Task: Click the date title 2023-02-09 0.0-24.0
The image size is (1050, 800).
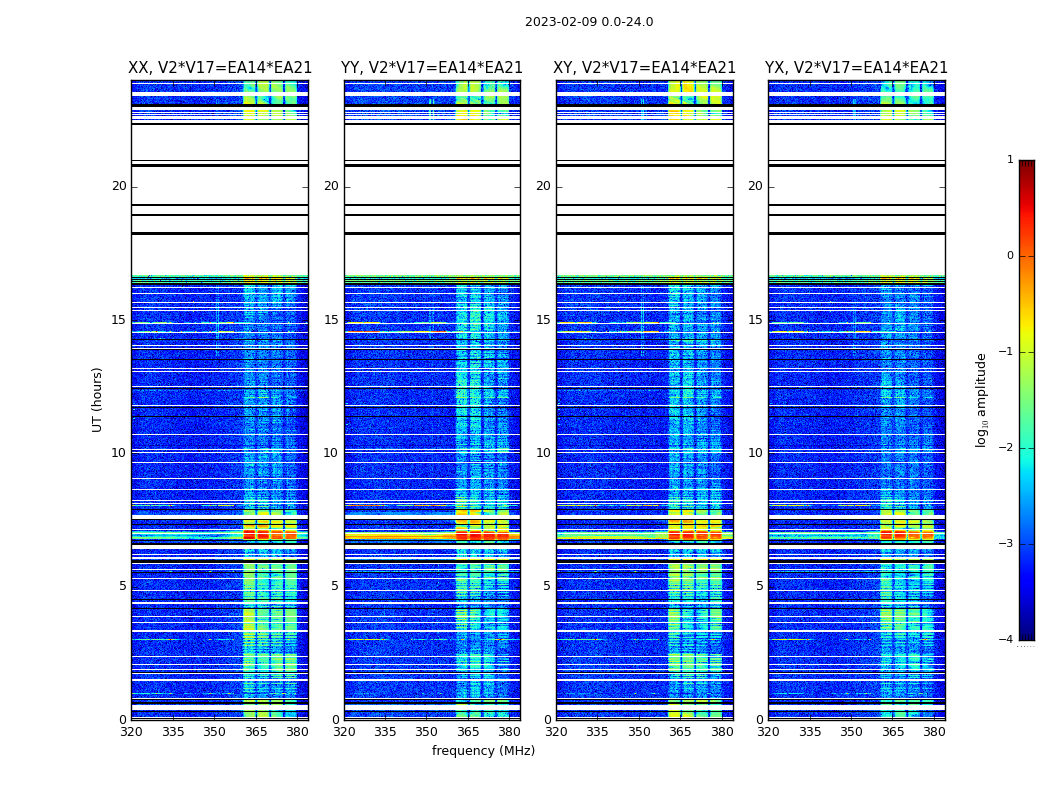Action: tap(589, 22)
